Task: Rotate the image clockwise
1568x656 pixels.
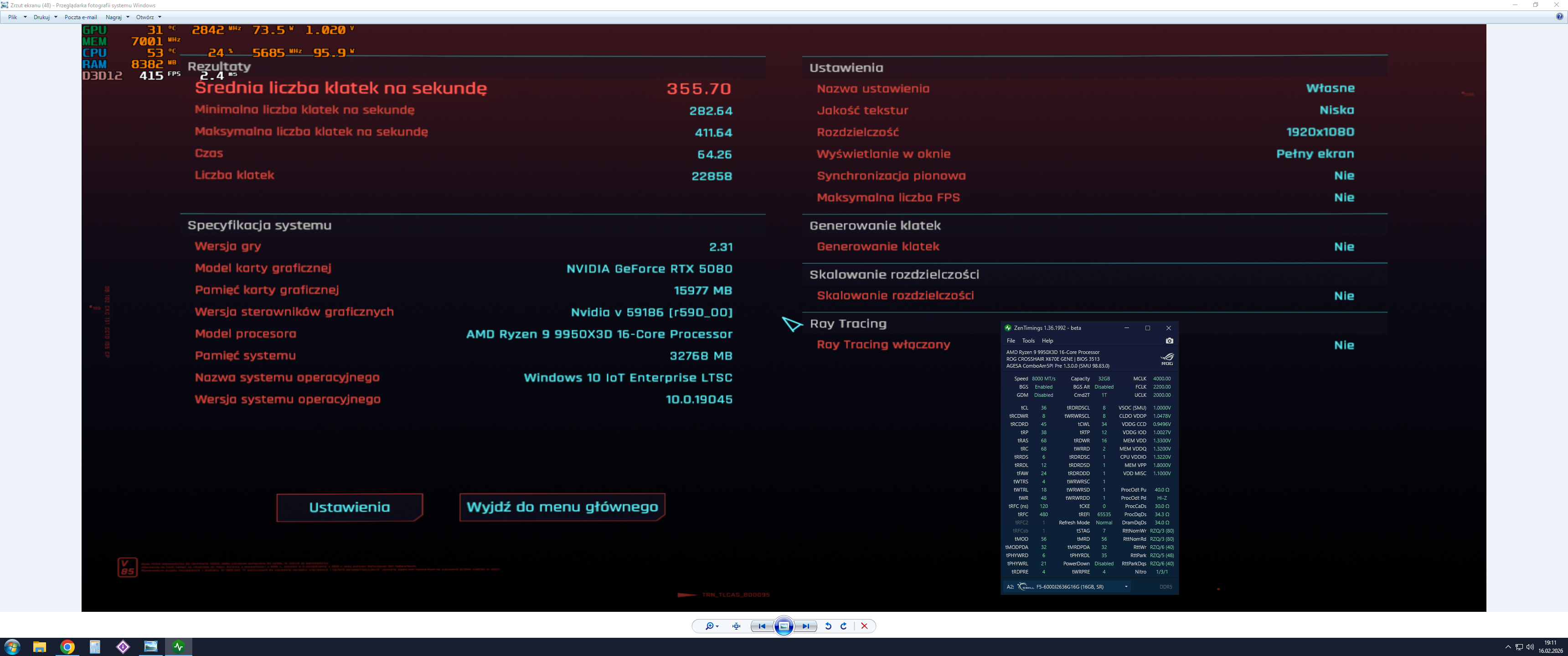Action: coord(844,626)
